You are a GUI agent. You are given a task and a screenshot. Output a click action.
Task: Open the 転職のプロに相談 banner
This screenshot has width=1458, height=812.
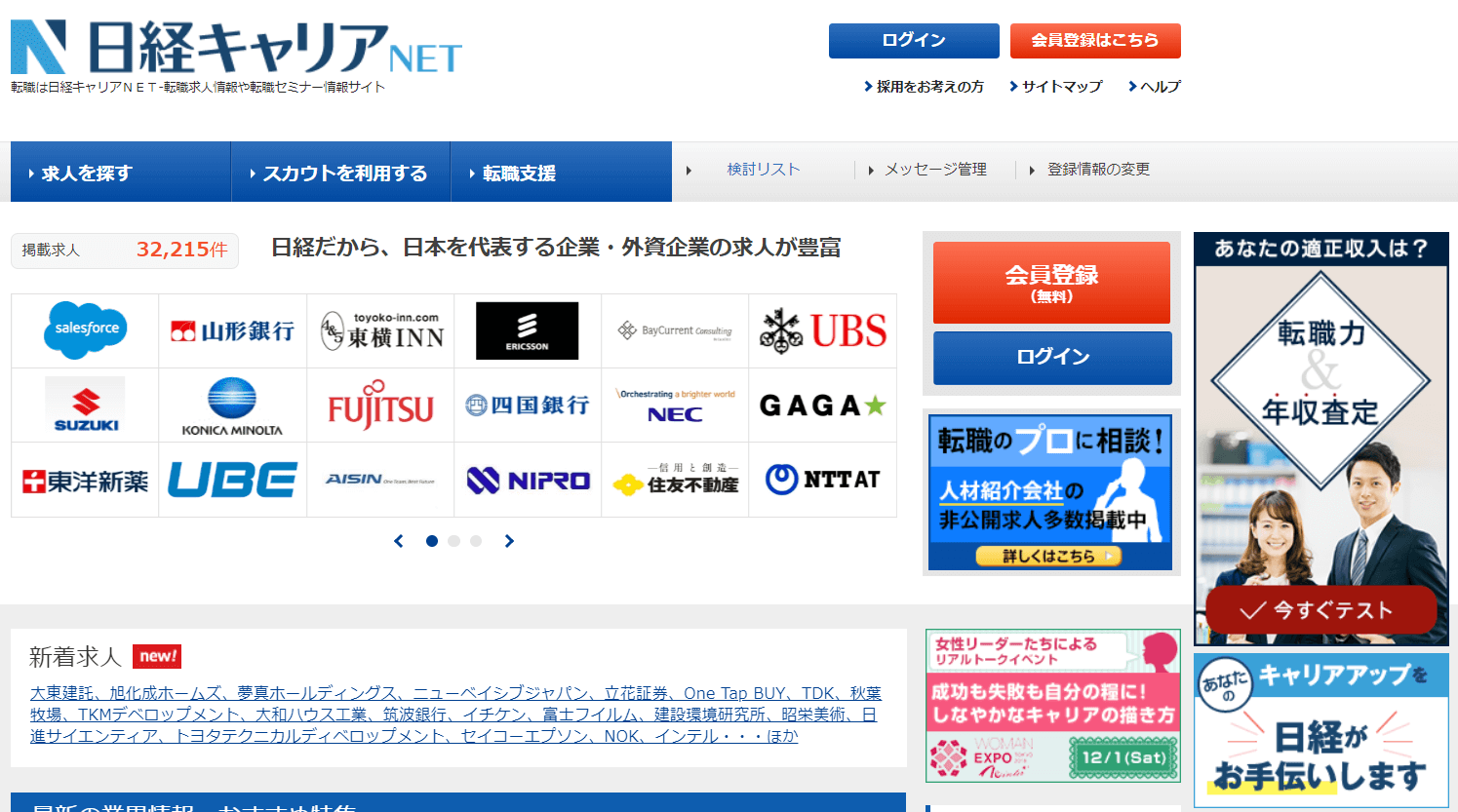1050,492
